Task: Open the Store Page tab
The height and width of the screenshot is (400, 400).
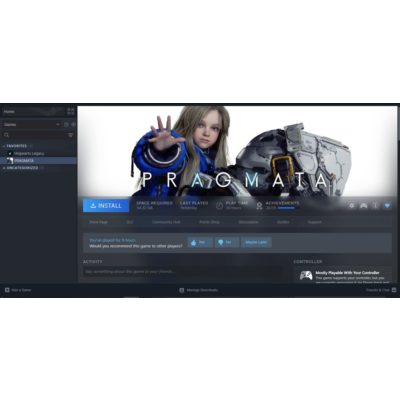Action: click(98, 222)
